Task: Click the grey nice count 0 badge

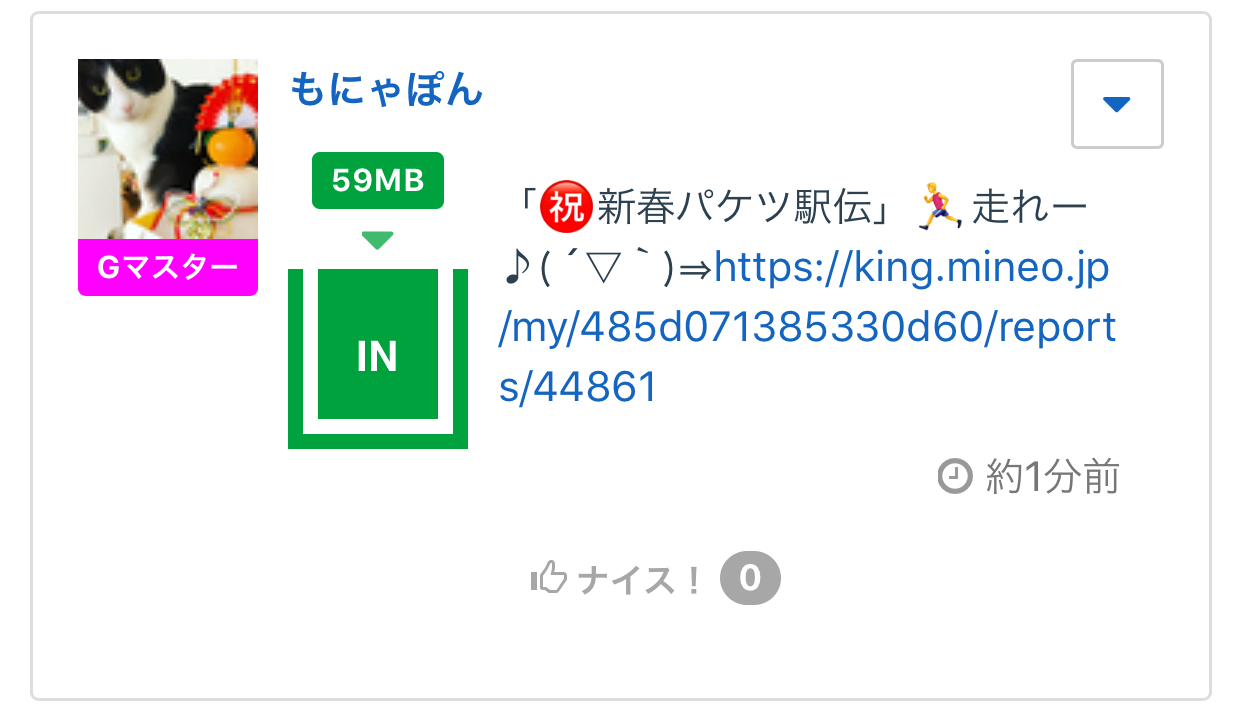Action: coord(750,578)
